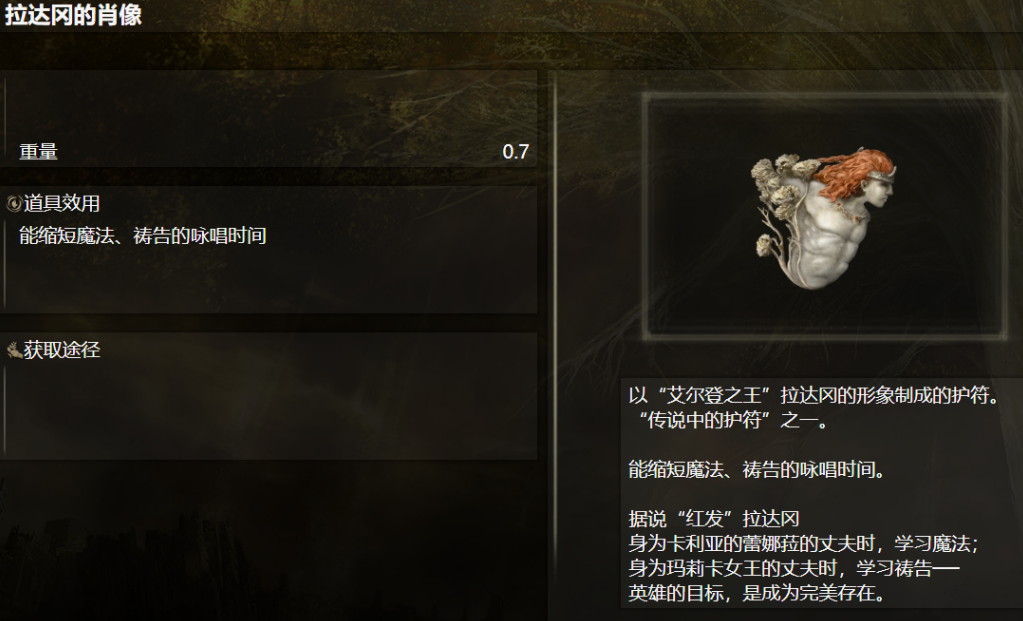Click the swirl icon beside 道具效用

[14, 204]
